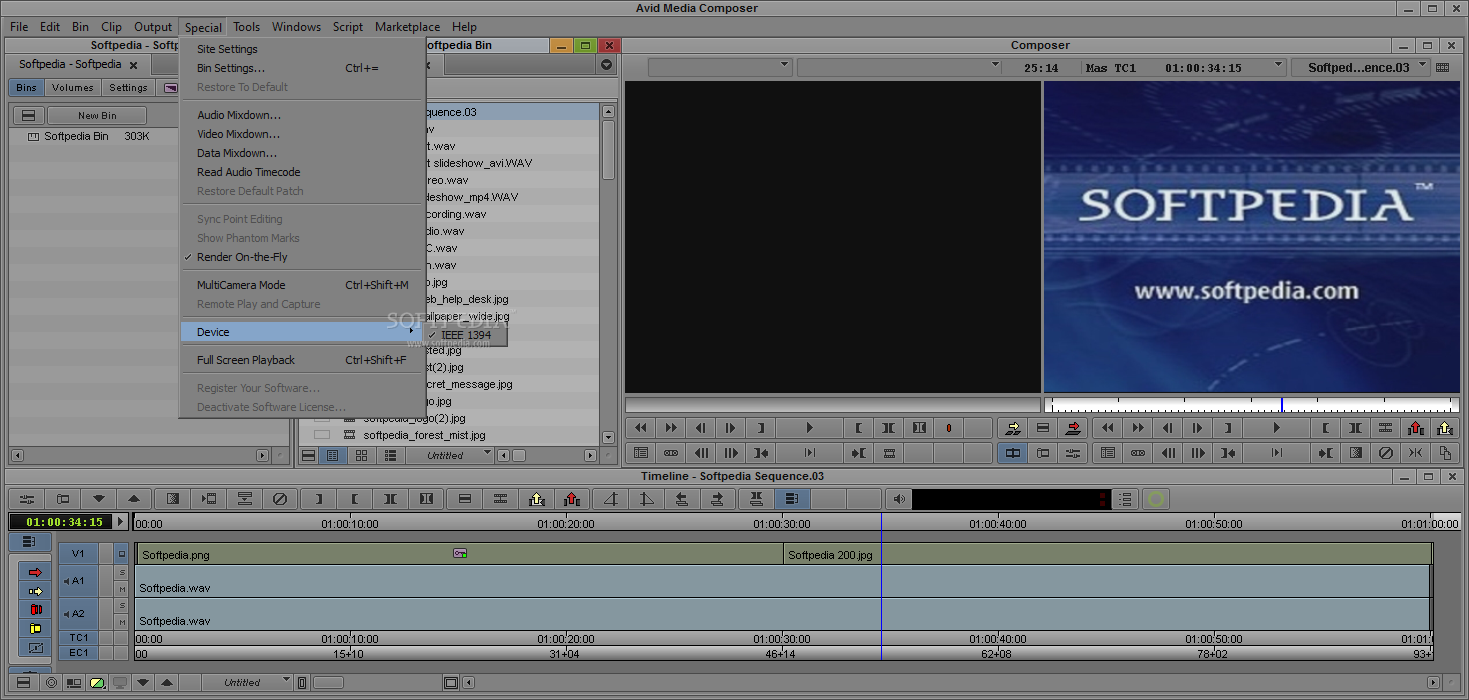Click Lift button in timeline toolbar

(x=537, y=498)
